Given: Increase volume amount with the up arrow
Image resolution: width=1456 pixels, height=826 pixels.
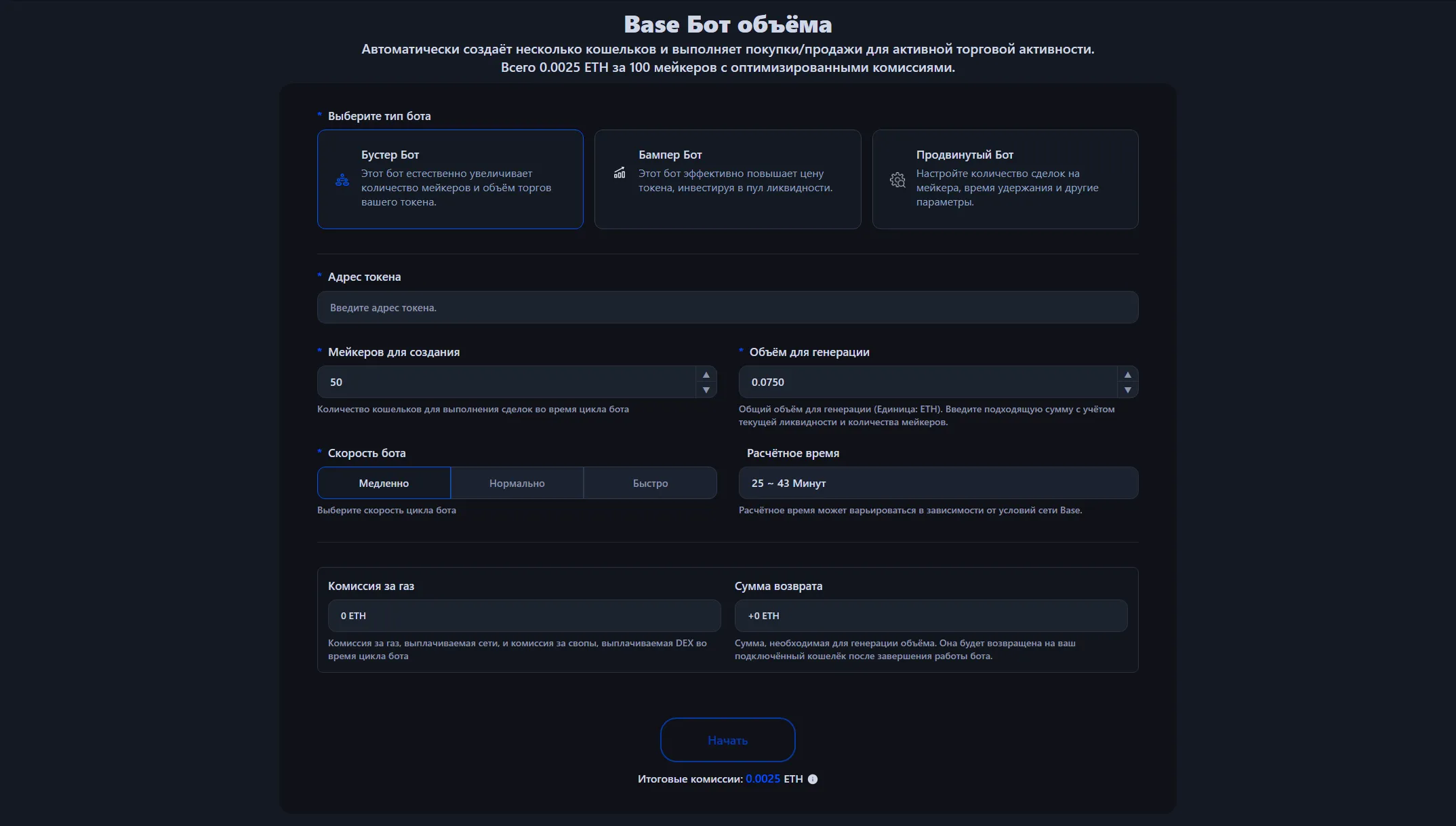Looking at the screenshot, I should tap(1127, 375).
